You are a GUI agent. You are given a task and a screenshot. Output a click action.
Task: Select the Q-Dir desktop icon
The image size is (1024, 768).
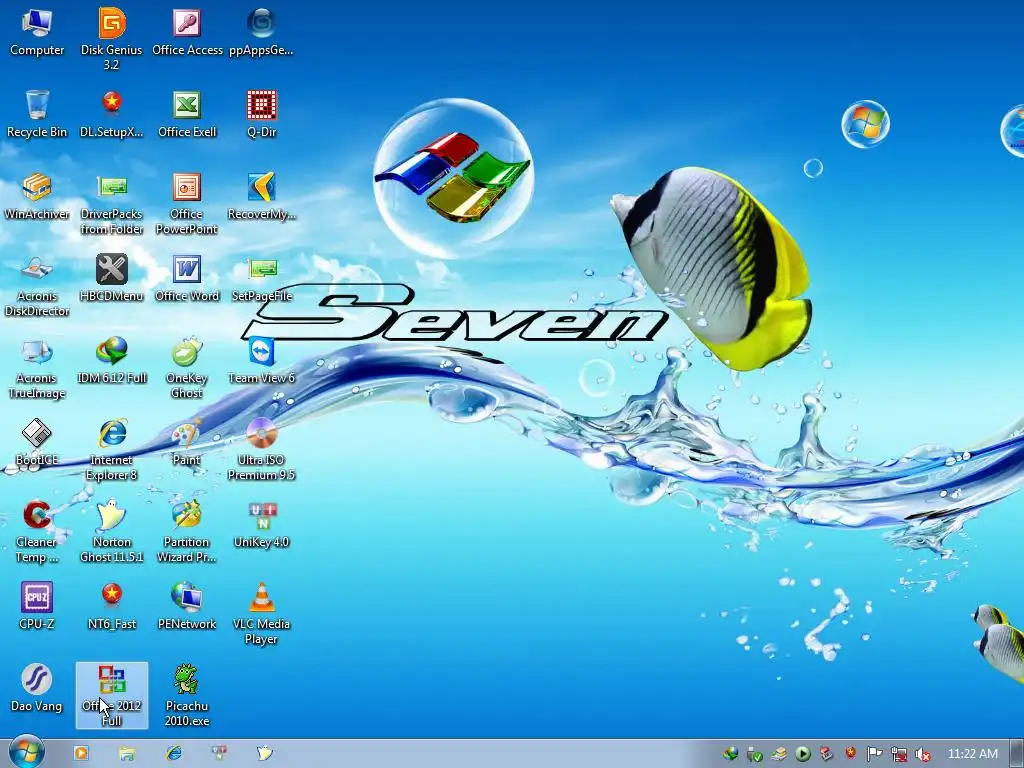click(x=261, y=114)
